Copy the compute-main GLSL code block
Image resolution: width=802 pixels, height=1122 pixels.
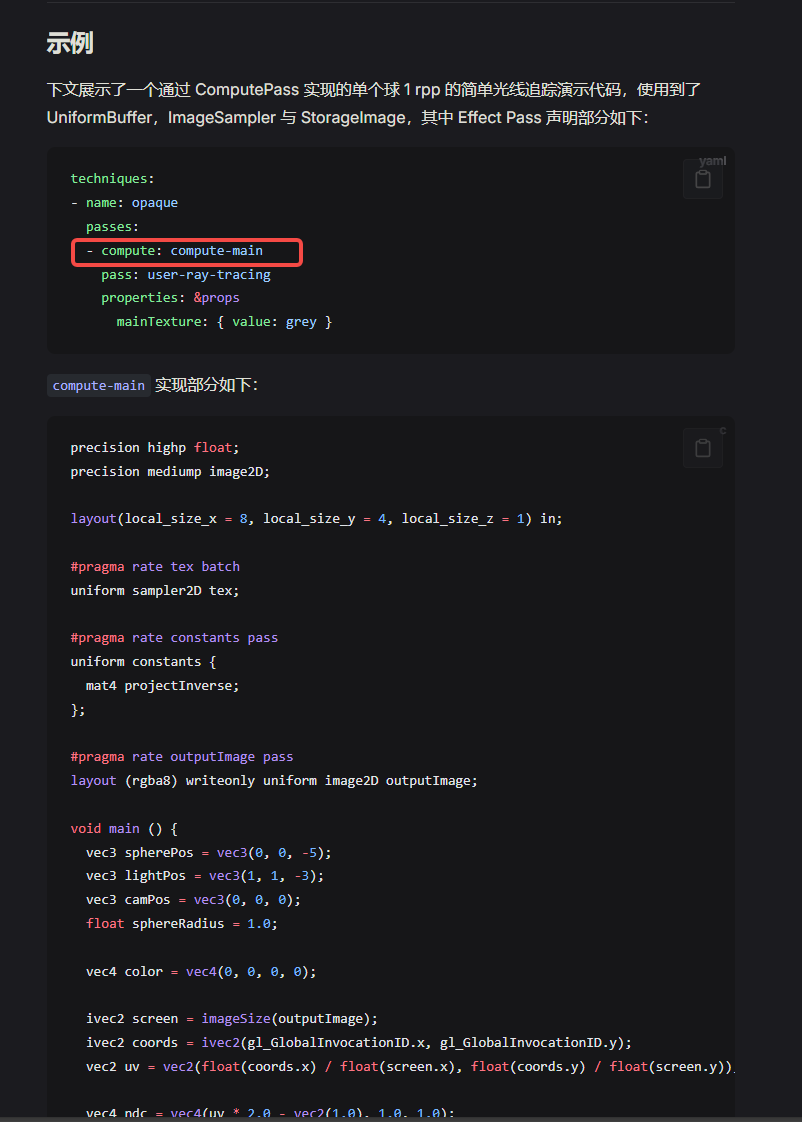pyautogui.click(x=702, y=448)
